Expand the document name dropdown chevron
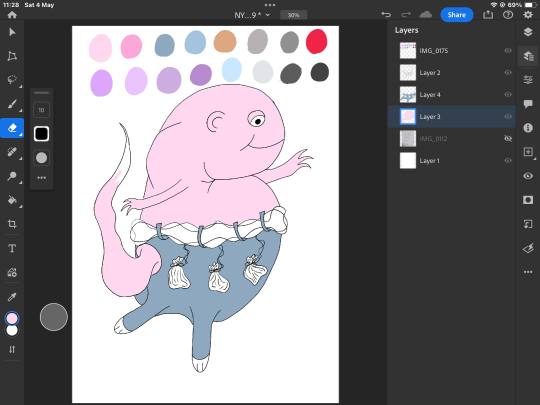 click(268, 15)
